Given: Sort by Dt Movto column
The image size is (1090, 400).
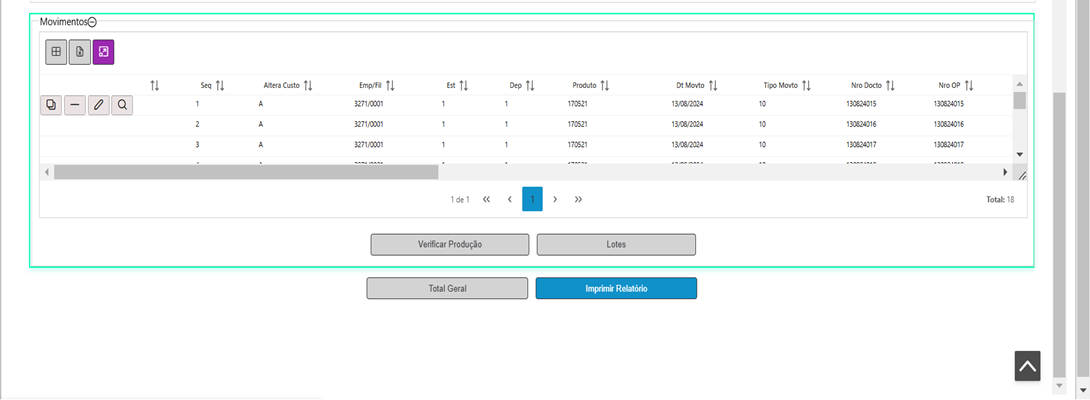Looking at the screenshot, I should pyautogui.click(x=713, y=86).
